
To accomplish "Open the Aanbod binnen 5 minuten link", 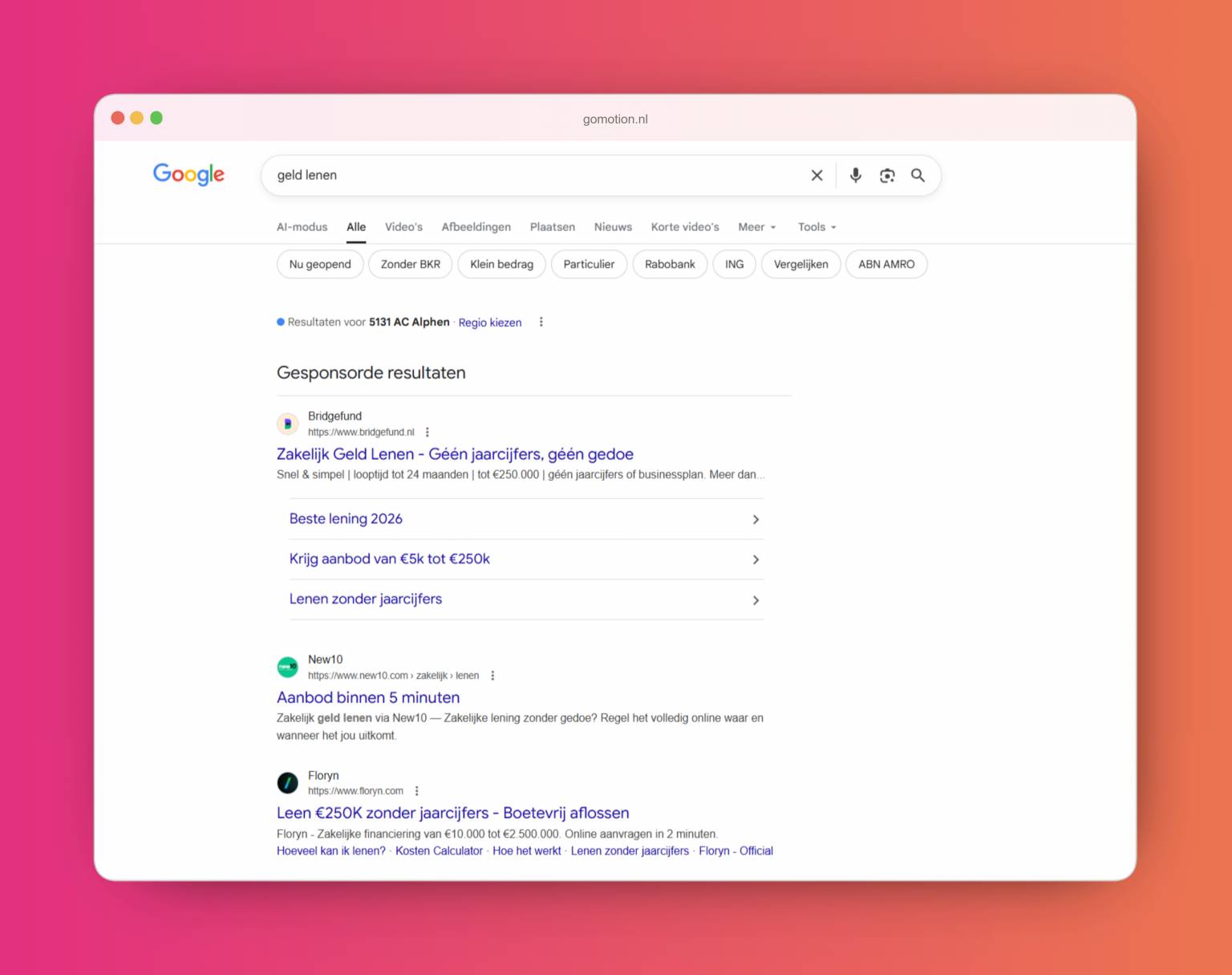I will coord(368,697).
